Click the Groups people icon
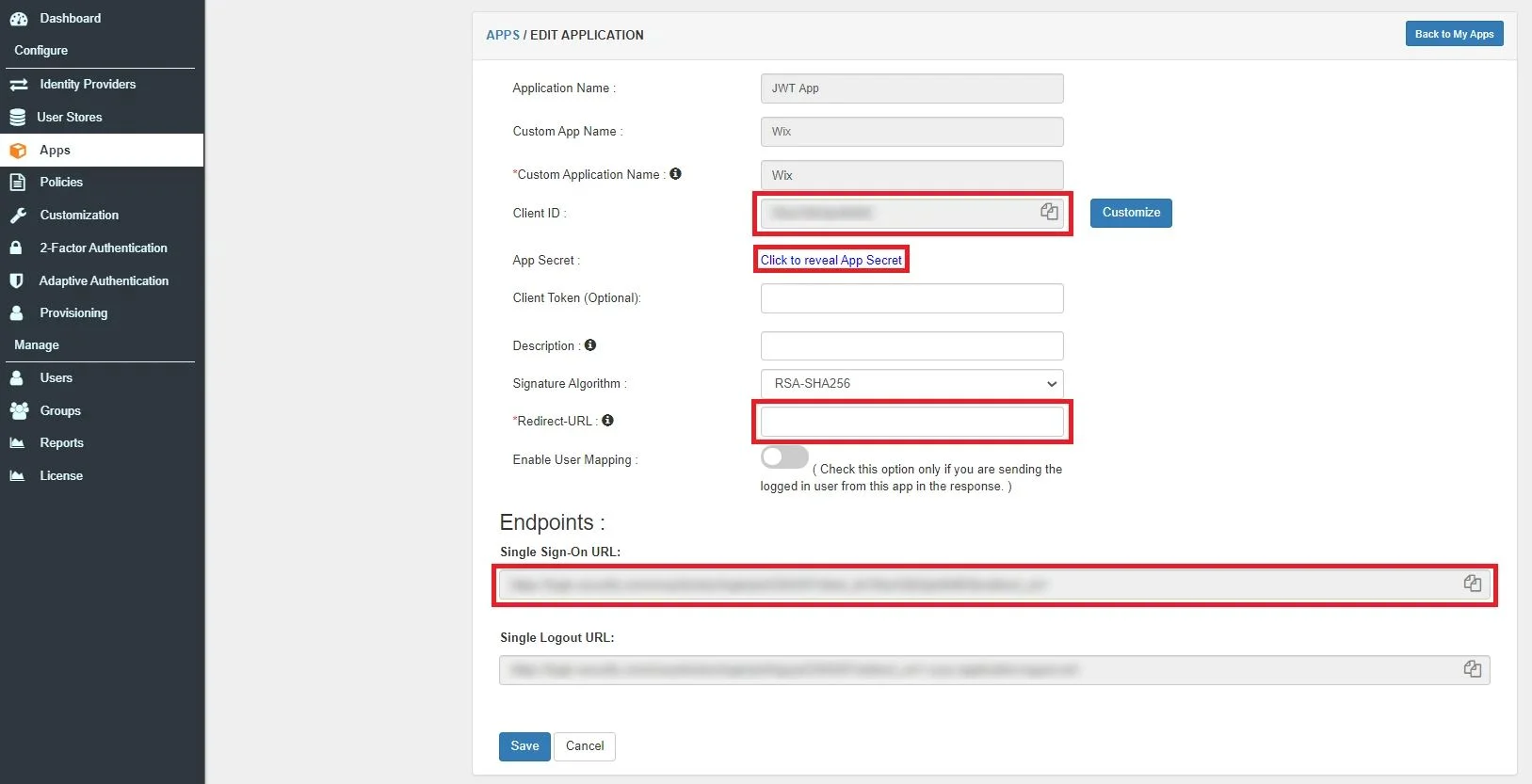This screenshot has height=784, width=1532. coord(19,410)
